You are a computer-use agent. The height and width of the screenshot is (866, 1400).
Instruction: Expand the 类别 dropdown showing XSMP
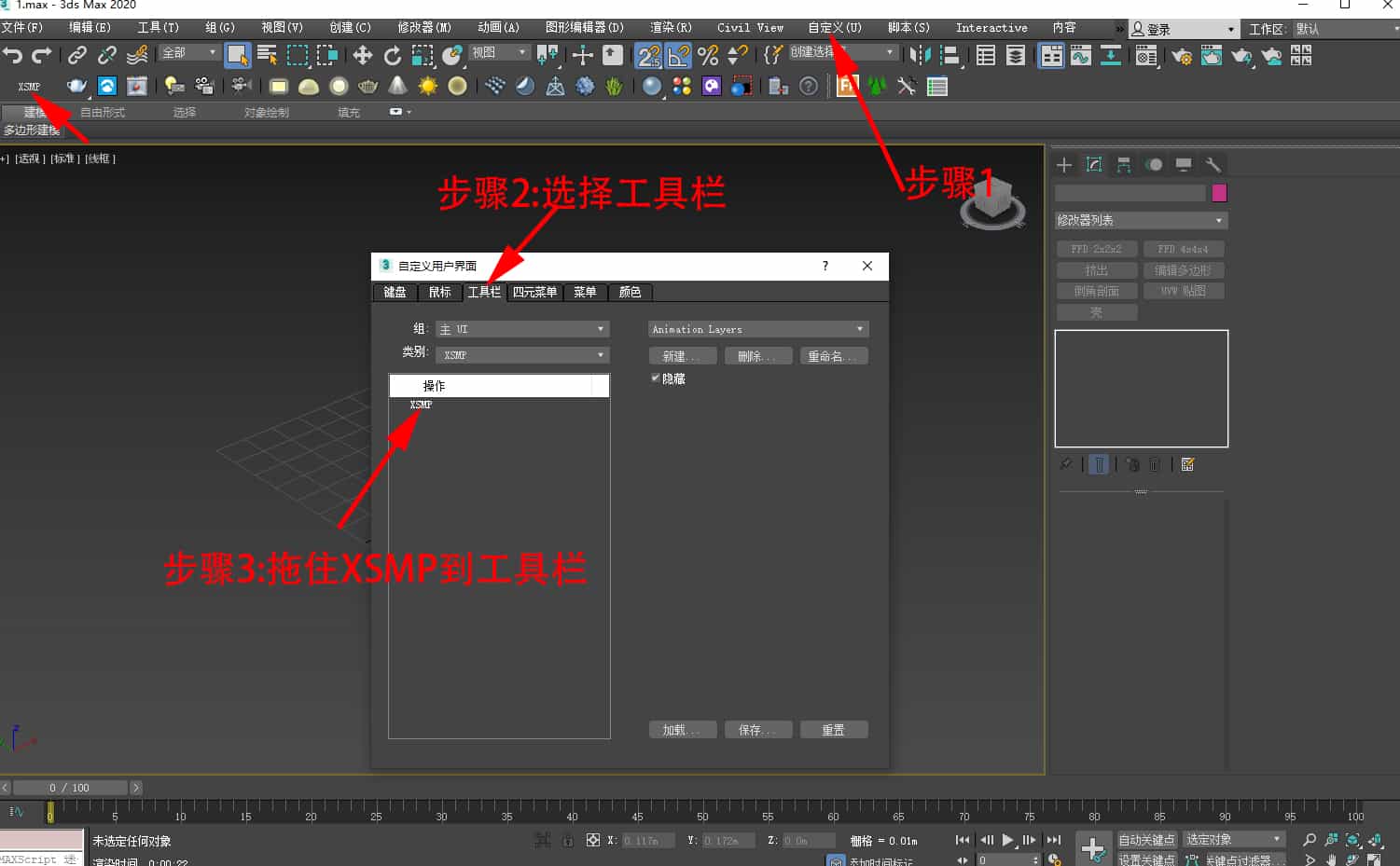[x=522, y=355]
